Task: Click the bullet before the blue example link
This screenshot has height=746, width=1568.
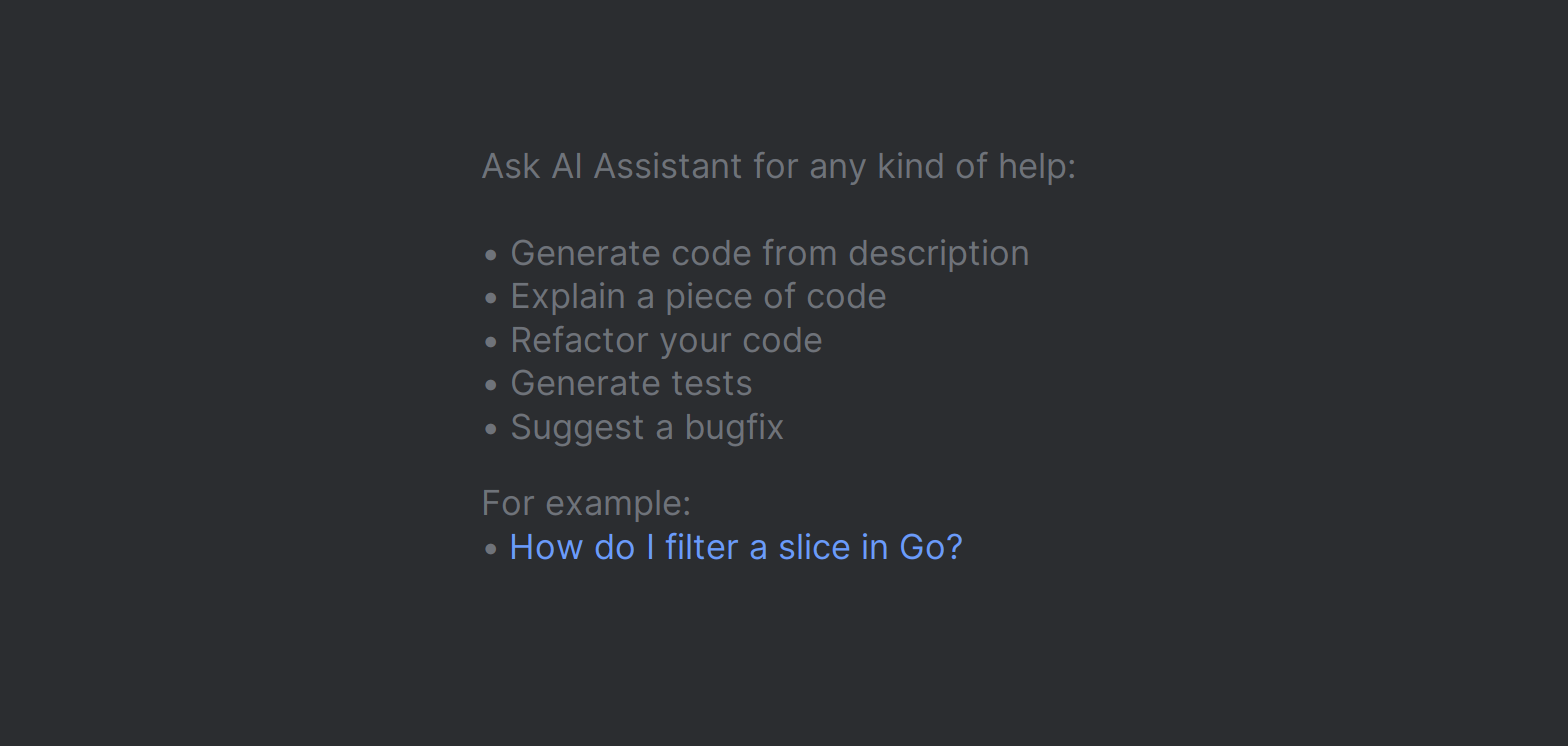Action: pyautogui.click(x=490, y=549)
